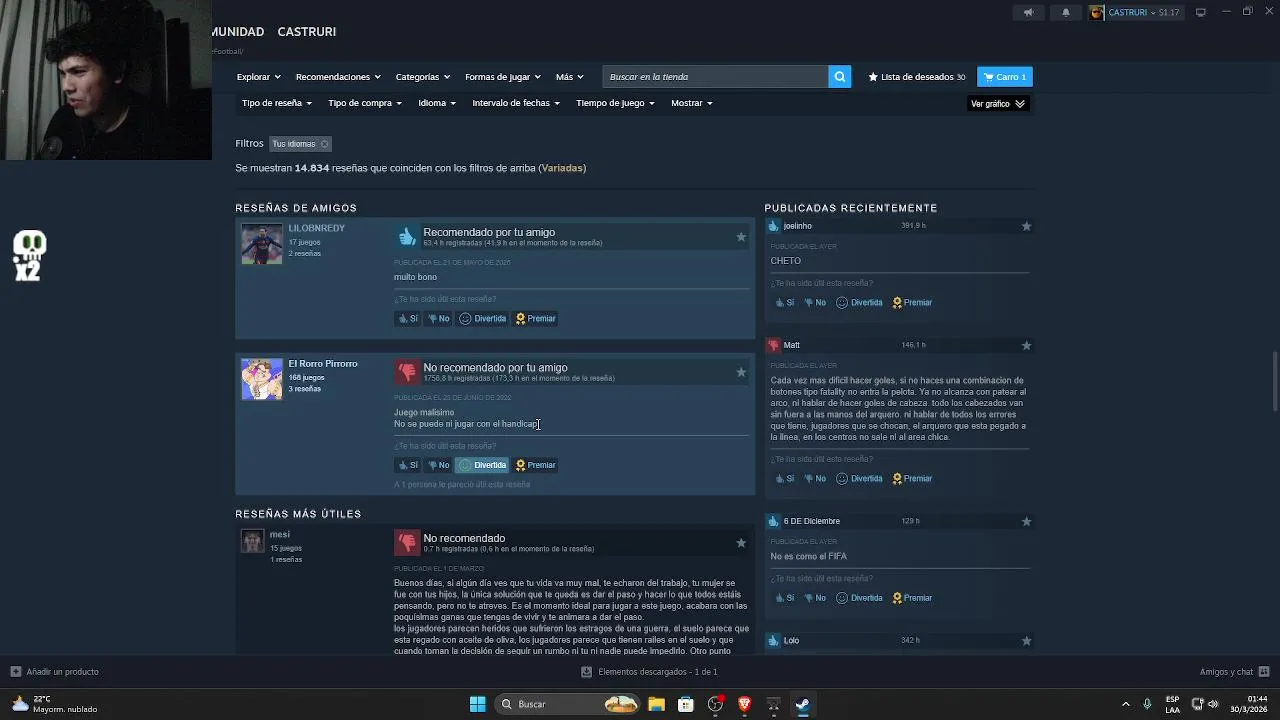Image resolution: width=1280 pixels, height=720 pixels.
Task: Click star on Lolo's review
Action: tap(1026, 641)
